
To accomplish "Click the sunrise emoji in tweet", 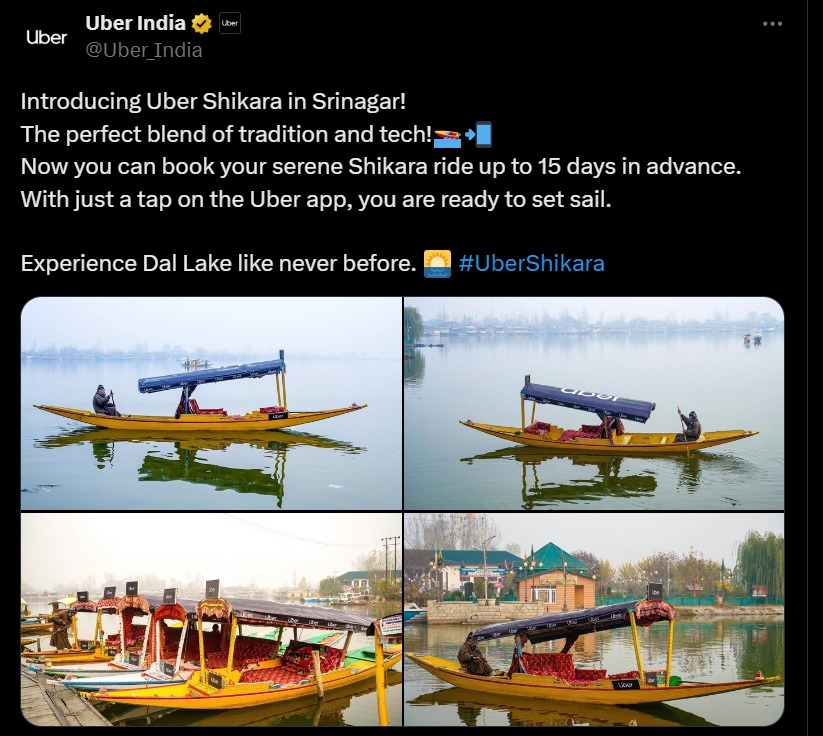I will pyautogui.click(x=437, y=264).
